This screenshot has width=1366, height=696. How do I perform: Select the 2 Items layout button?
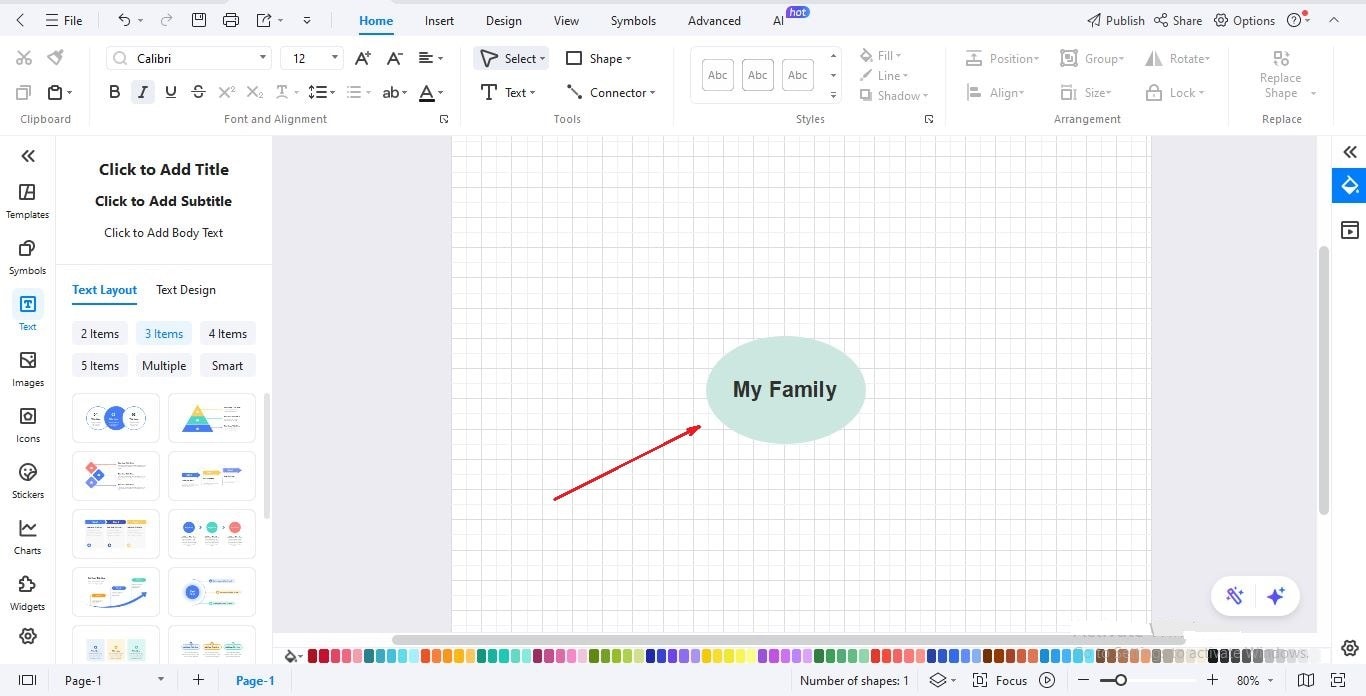(x=100, y=334)
